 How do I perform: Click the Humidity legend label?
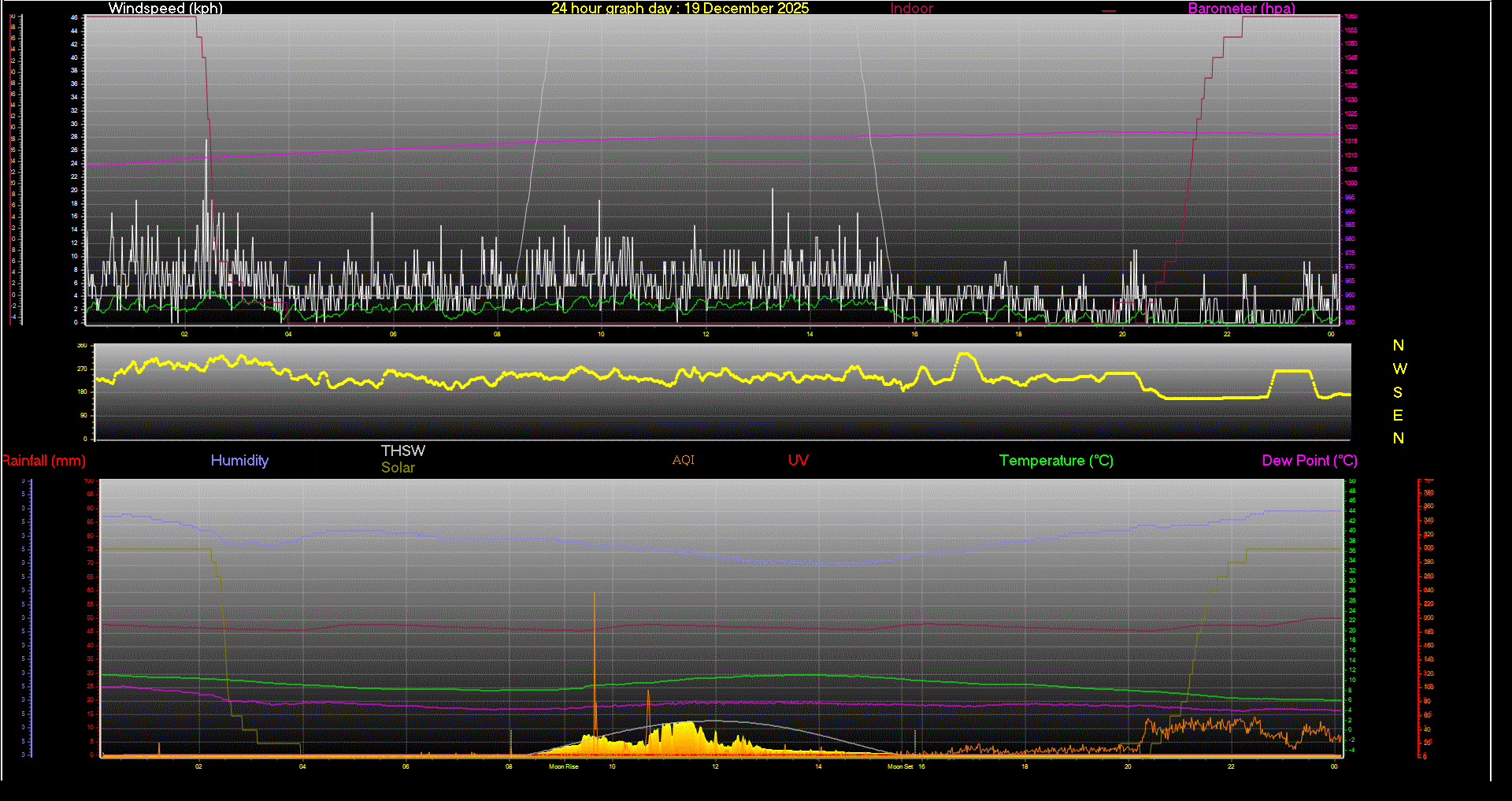coord(239,461)
